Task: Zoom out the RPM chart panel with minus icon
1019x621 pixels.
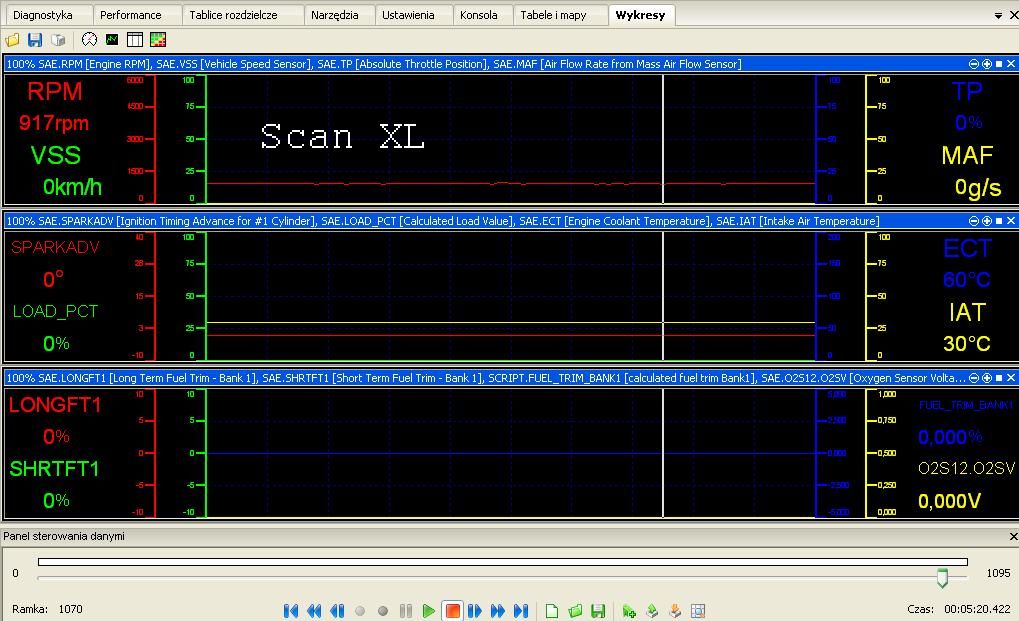Action: pos(975,64)
